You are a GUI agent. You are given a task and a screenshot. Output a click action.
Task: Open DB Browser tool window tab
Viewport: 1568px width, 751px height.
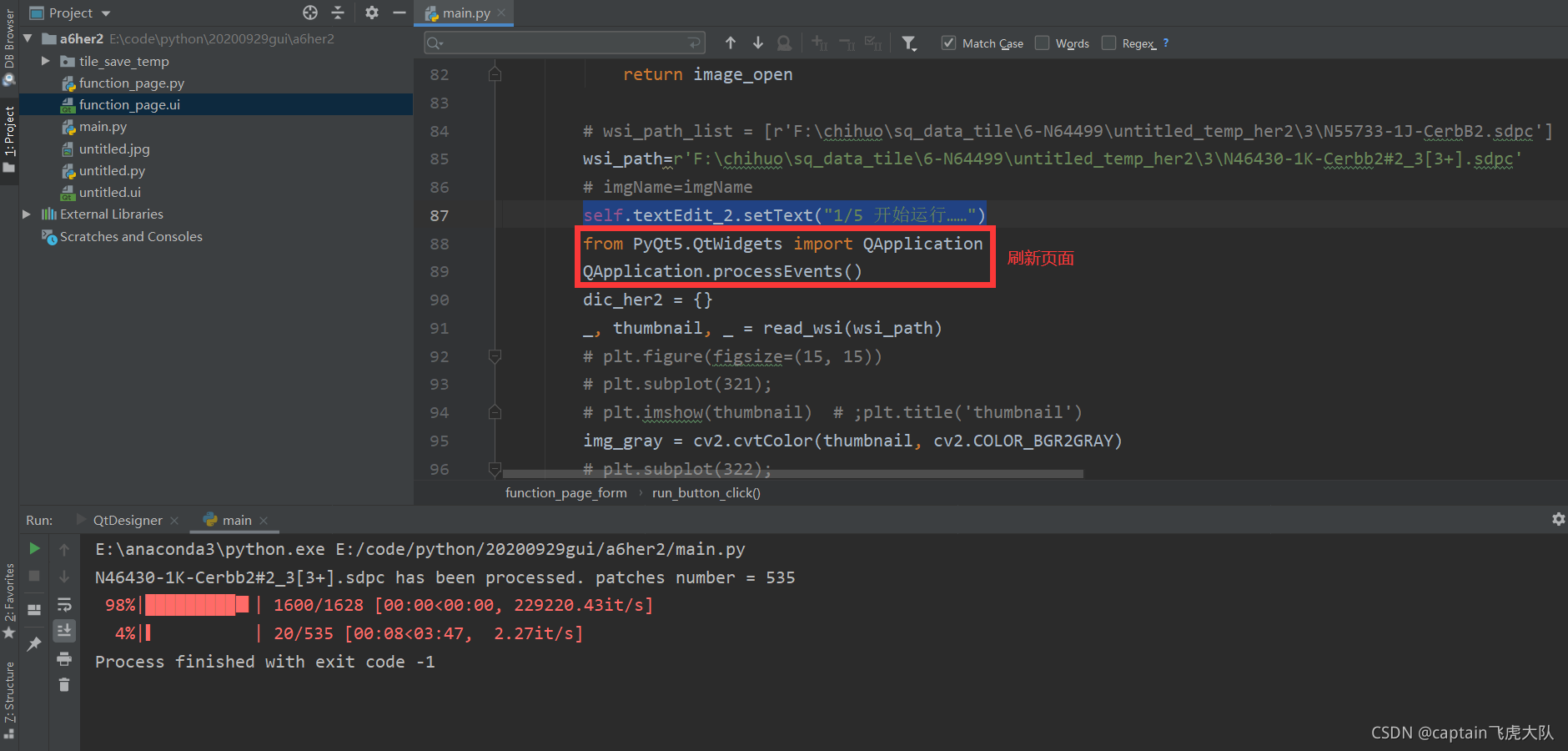tap(9, 46)
